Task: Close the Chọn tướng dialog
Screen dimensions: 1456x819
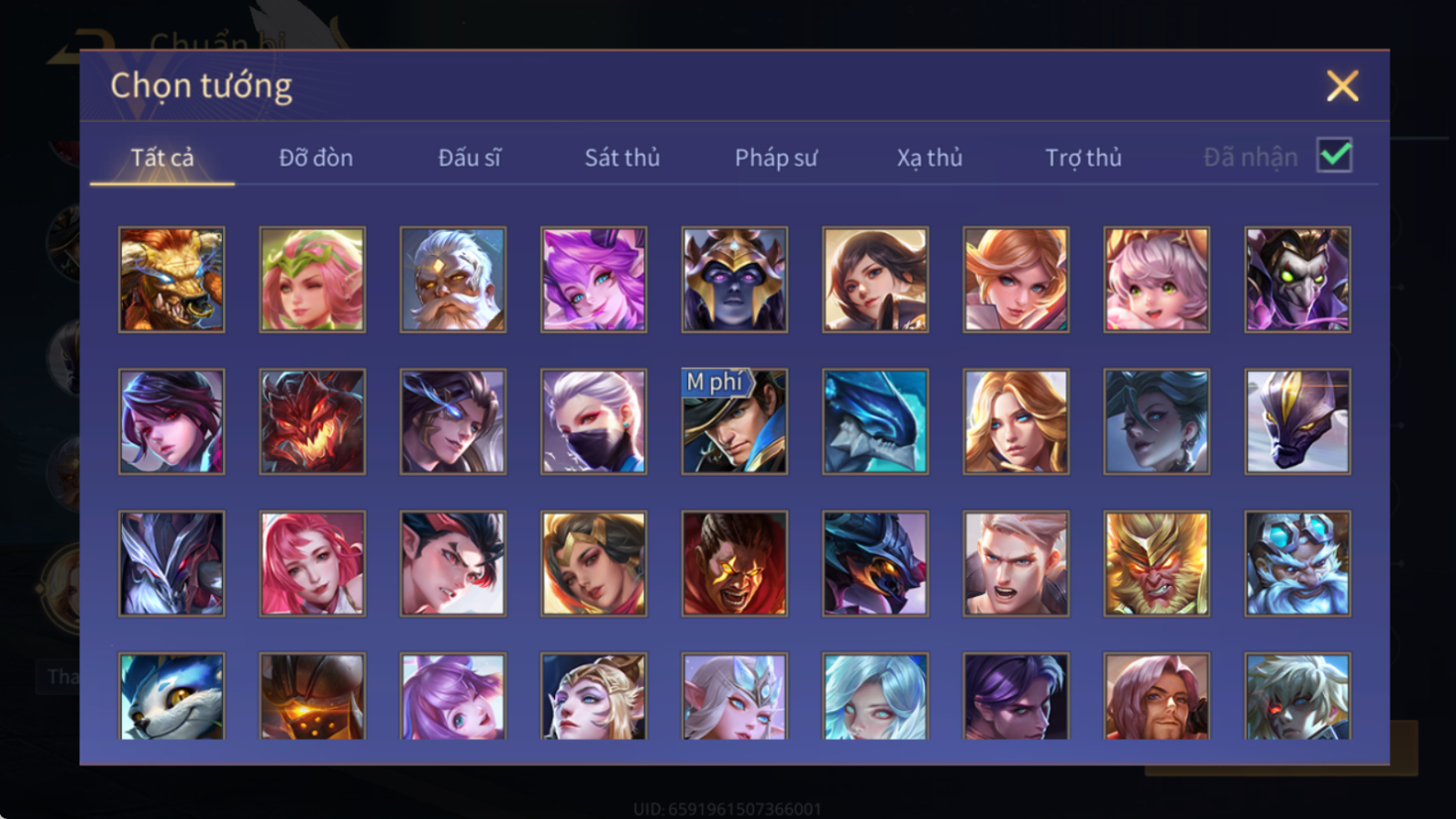Action: coord(1342,86)
